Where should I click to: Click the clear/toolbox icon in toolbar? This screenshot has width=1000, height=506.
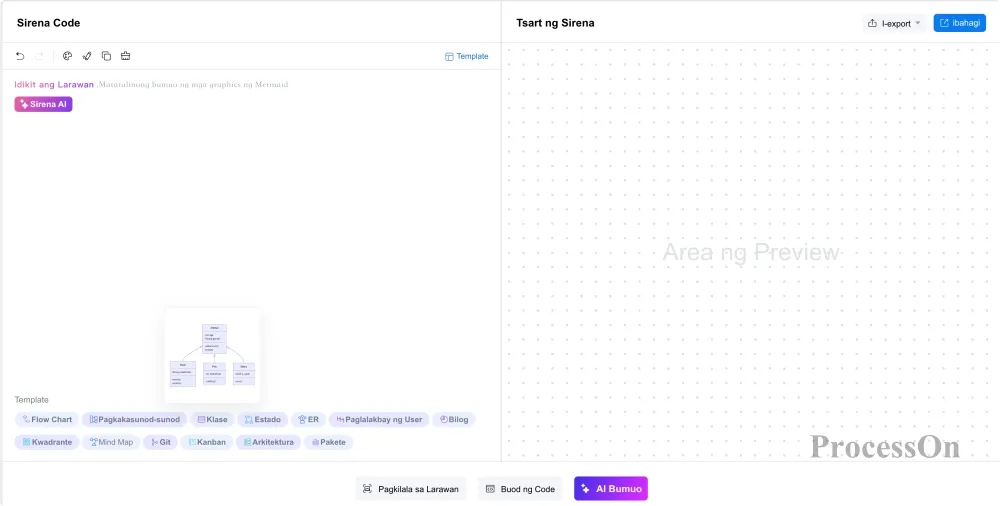tap(126, 56)
